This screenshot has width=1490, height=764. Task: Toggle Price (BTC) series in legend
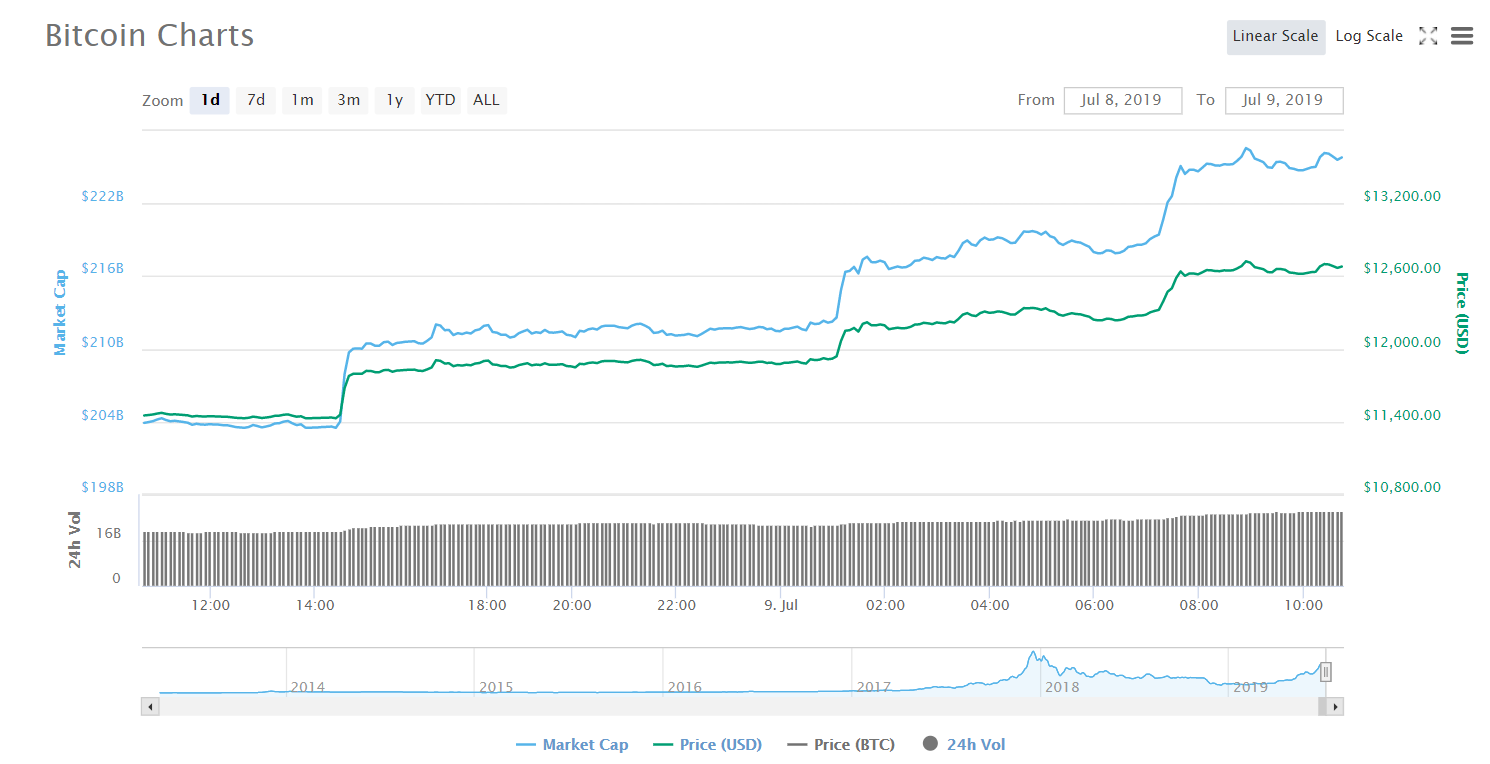point(841,744)
